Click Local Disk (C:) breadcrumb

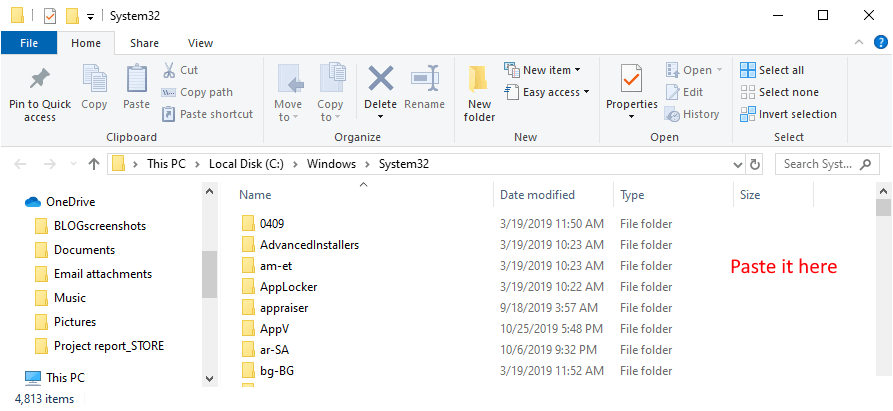click(x=246, y=165)
